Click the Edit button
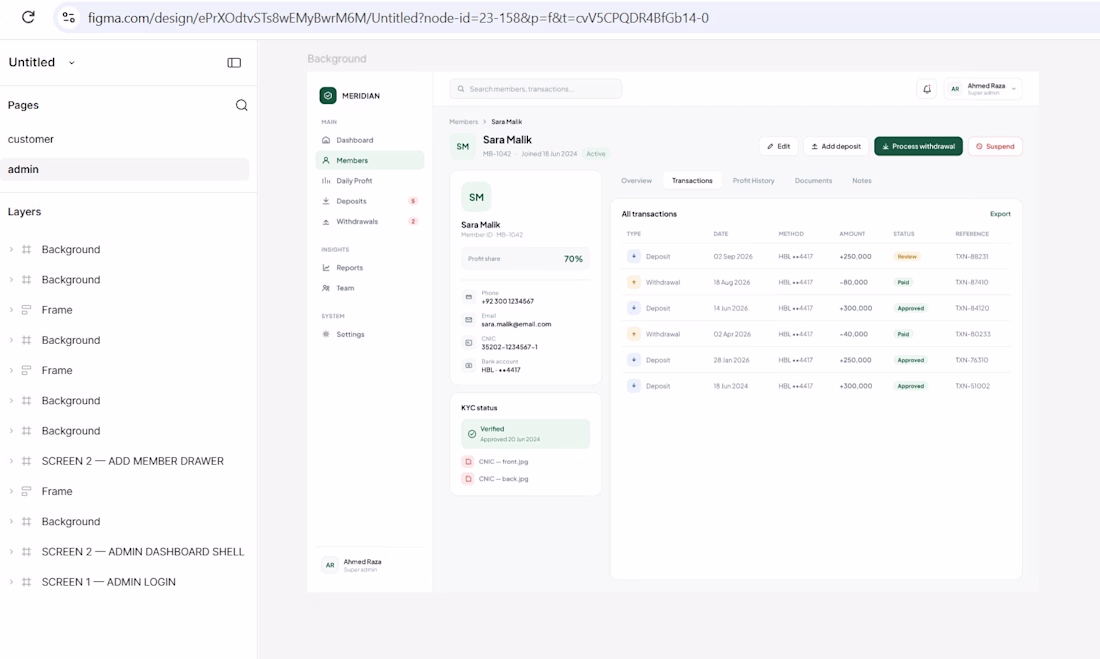Viewport: 1100px width, 659px height. (779, 147)
